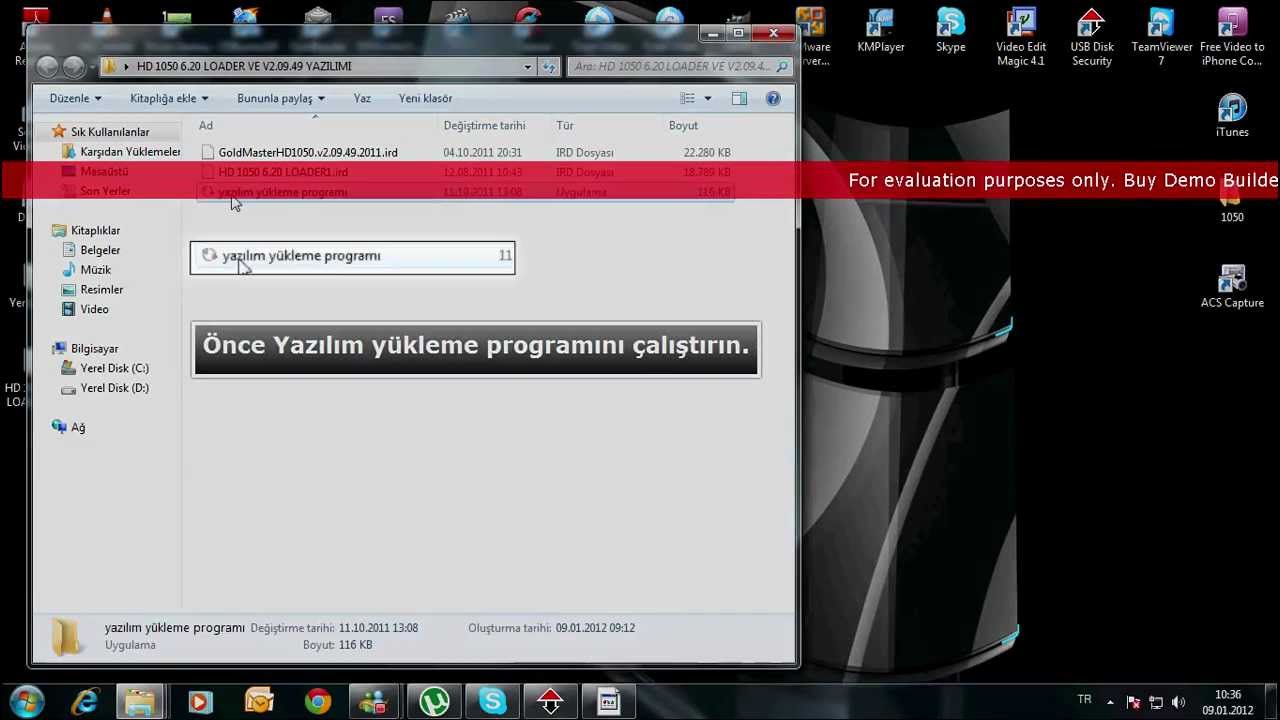Open view options dropdown arrow
1280x720 pixels.
point(707,98)
